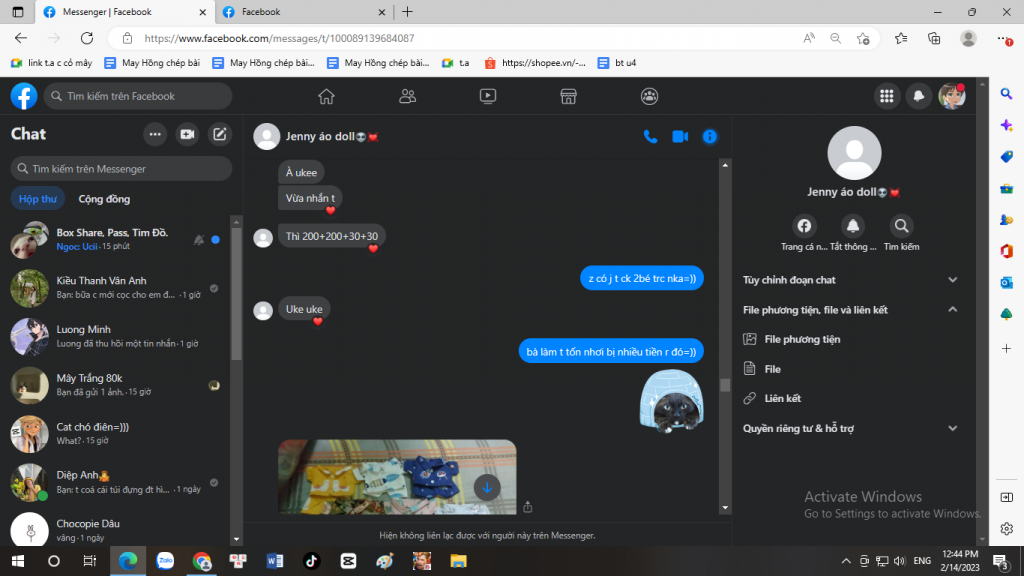This screenshot has height=576, width=1024.
Task: Click the Tìm kiếm trên Messenger field
Action: [x=121, y=169]
